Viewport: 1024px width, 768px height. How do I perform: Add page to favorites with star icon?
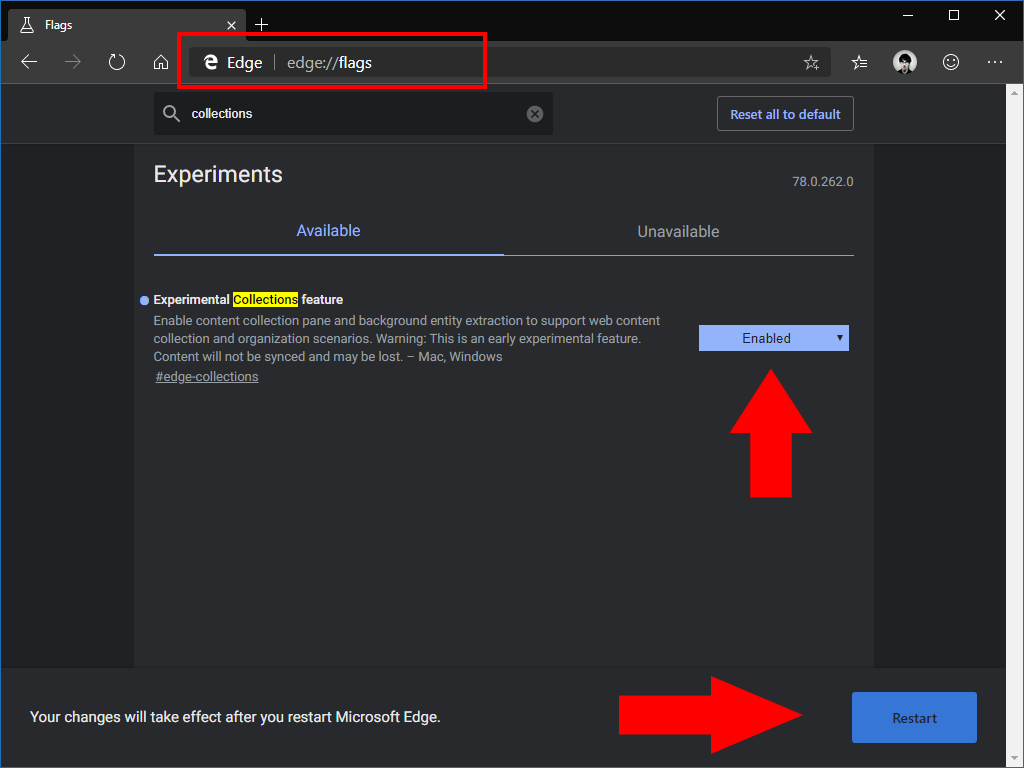click(811, 62)
